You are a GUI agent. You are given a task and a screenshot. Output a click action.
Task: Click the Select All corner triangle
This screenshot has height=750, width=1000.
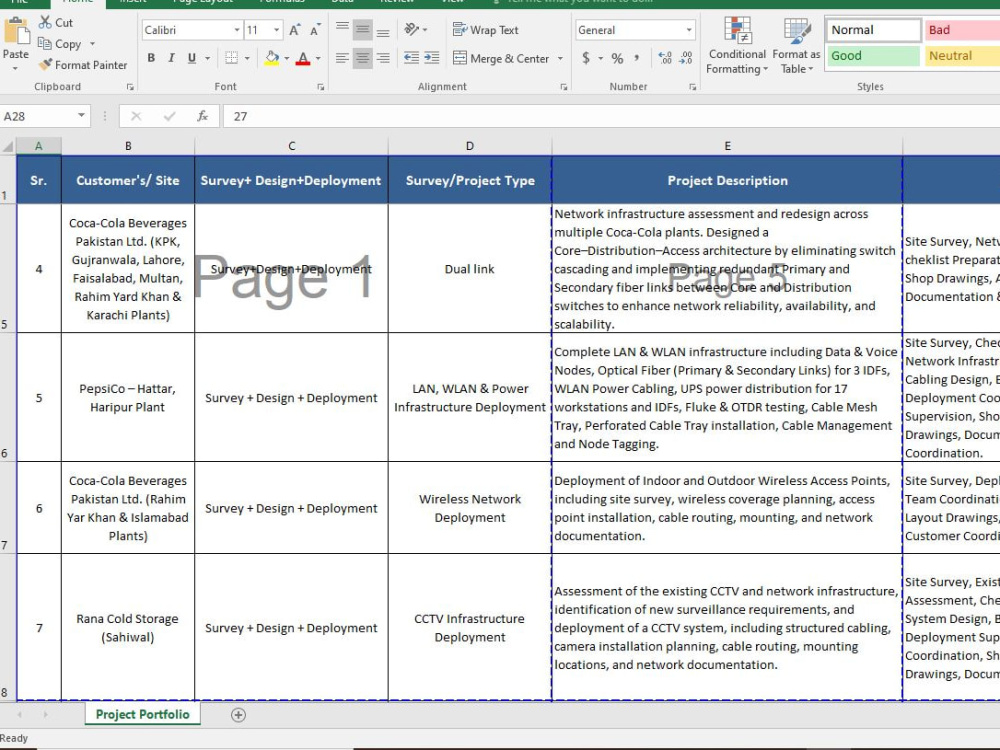point(8,147)
